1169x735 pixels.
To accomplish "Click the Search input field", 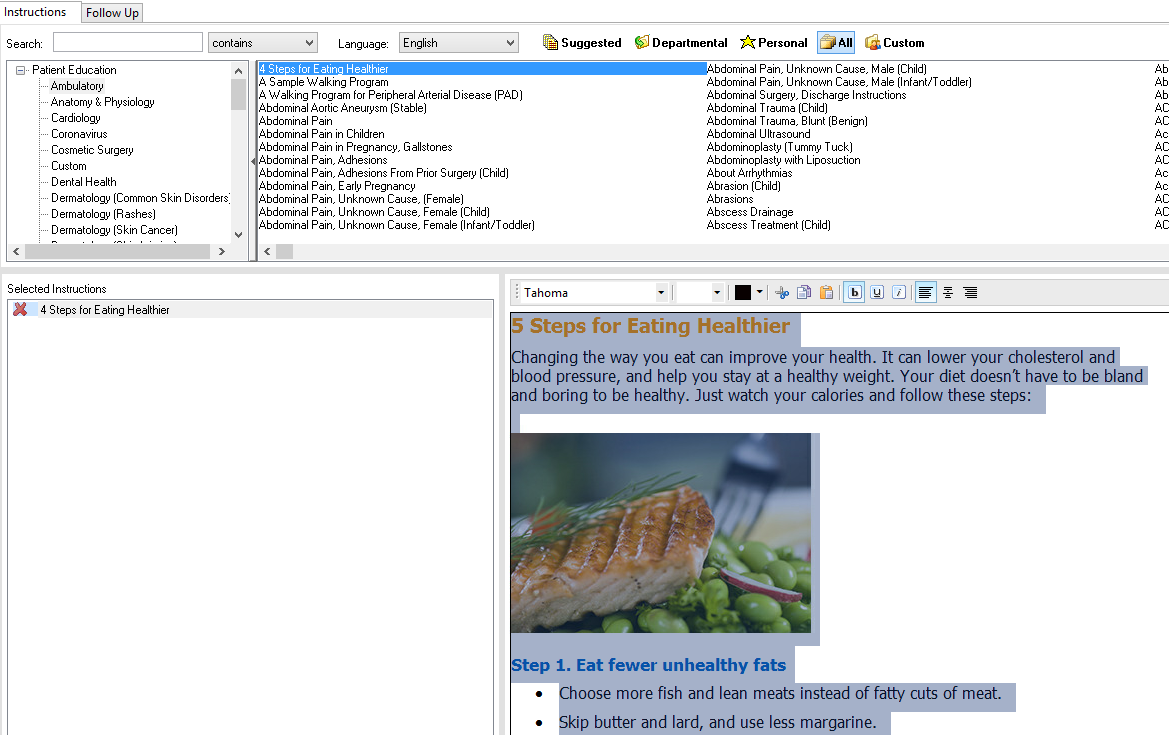I will point(127,43).
